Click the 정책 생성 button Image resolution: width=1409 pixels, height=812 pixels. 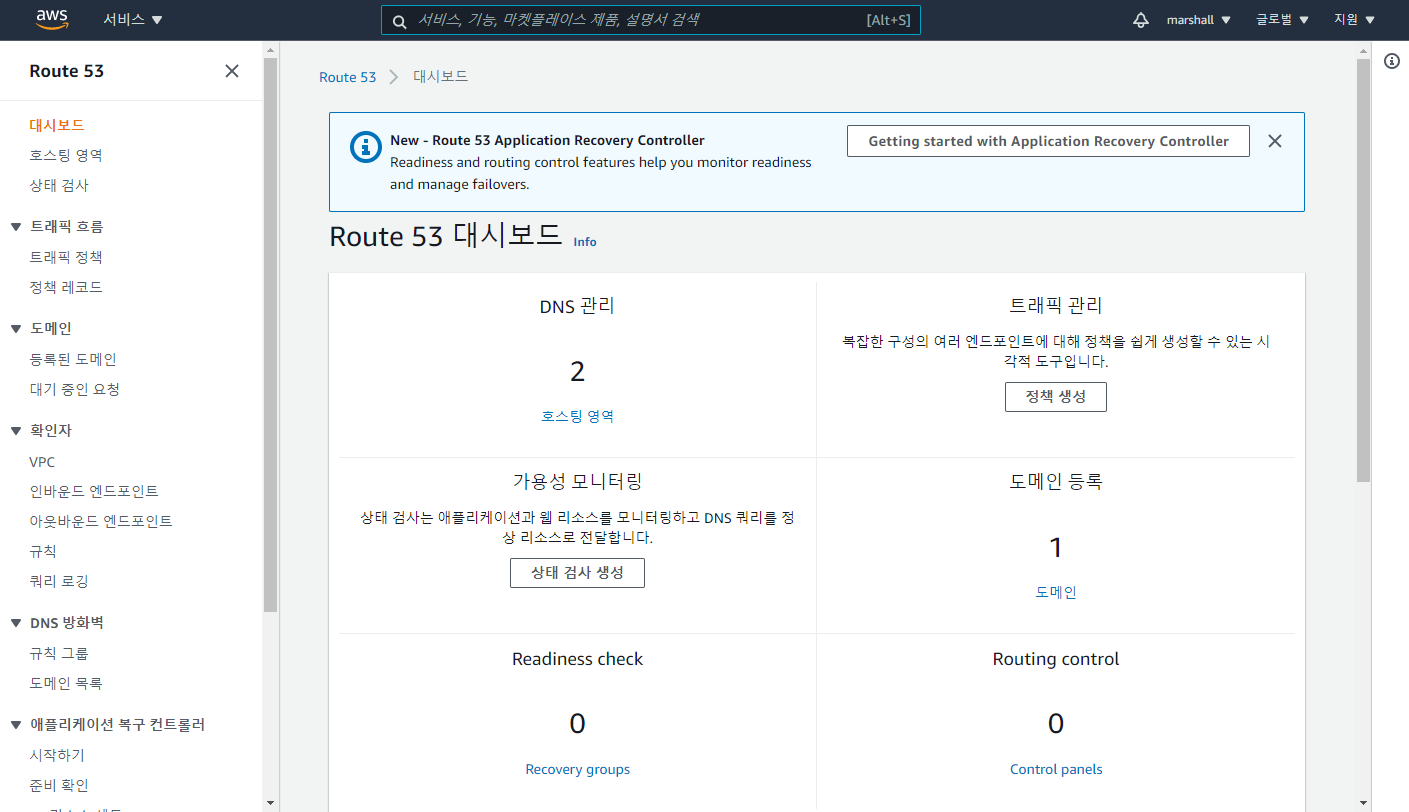tap(1056, 397)
